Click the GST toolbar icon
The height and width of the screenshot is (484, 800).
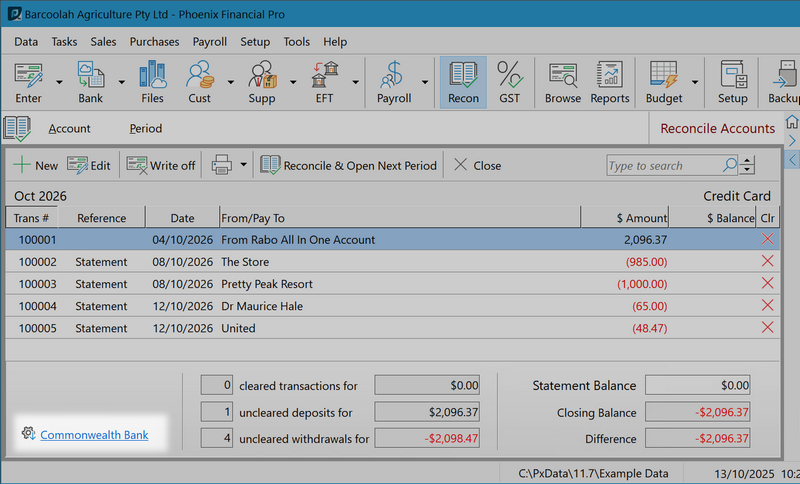pos(509,81)
